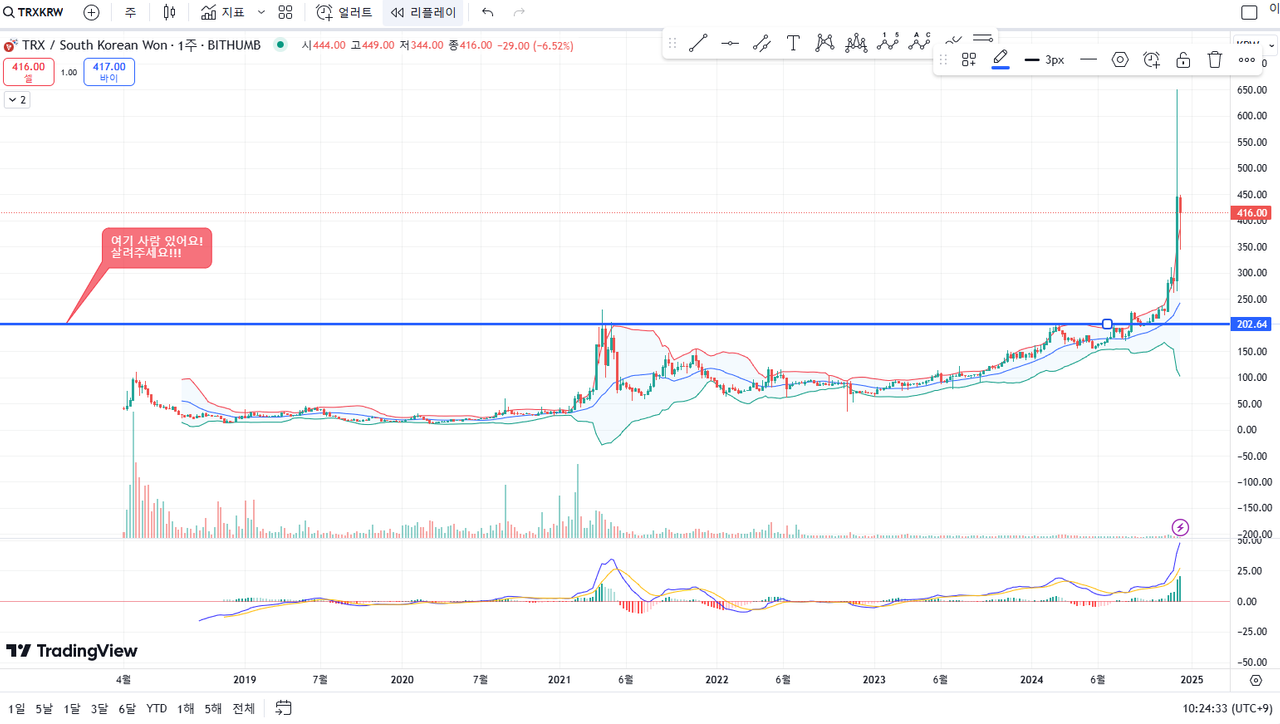
Task: Select the horizontal line tool
Action: click(x=730, y=43)
